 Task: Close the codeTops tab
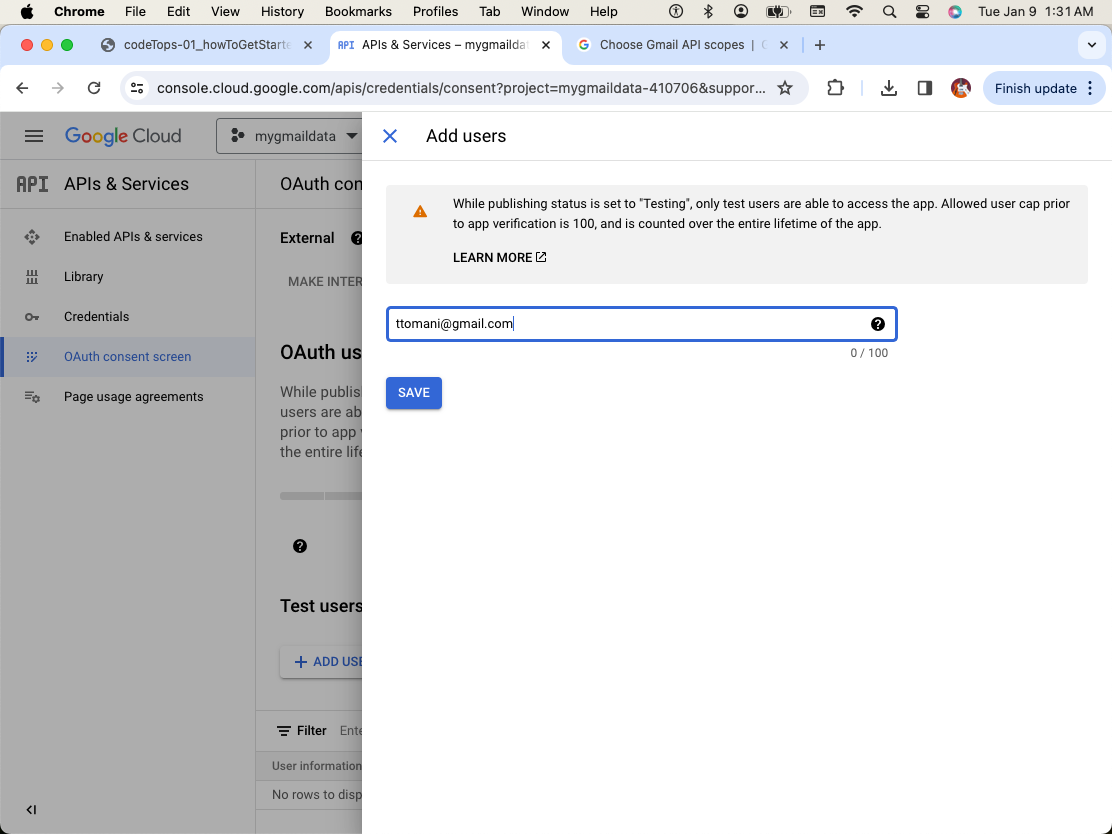point(308,45)
